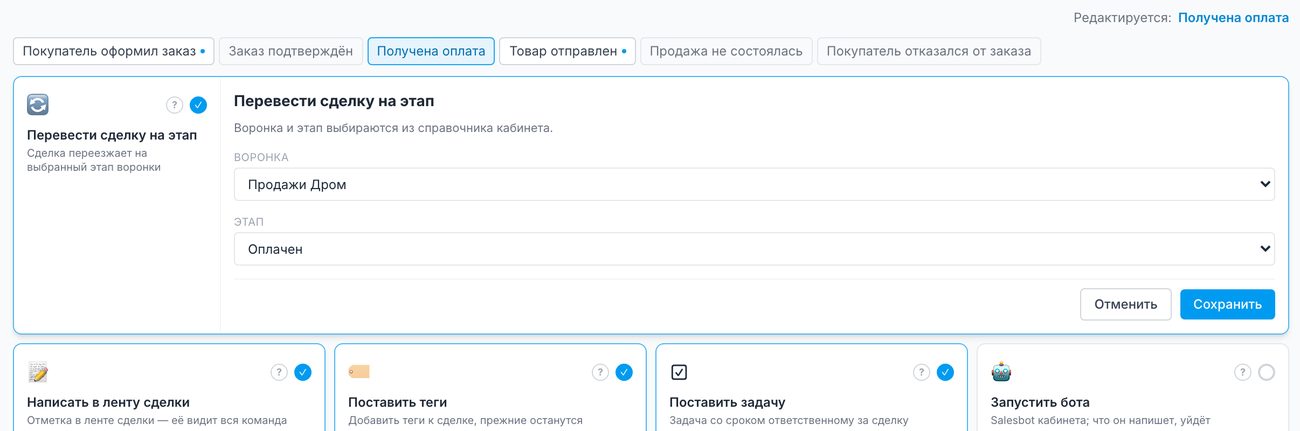
Task: Click the checkbox icon on Поставить задачу card
Action: coord(679,372)
